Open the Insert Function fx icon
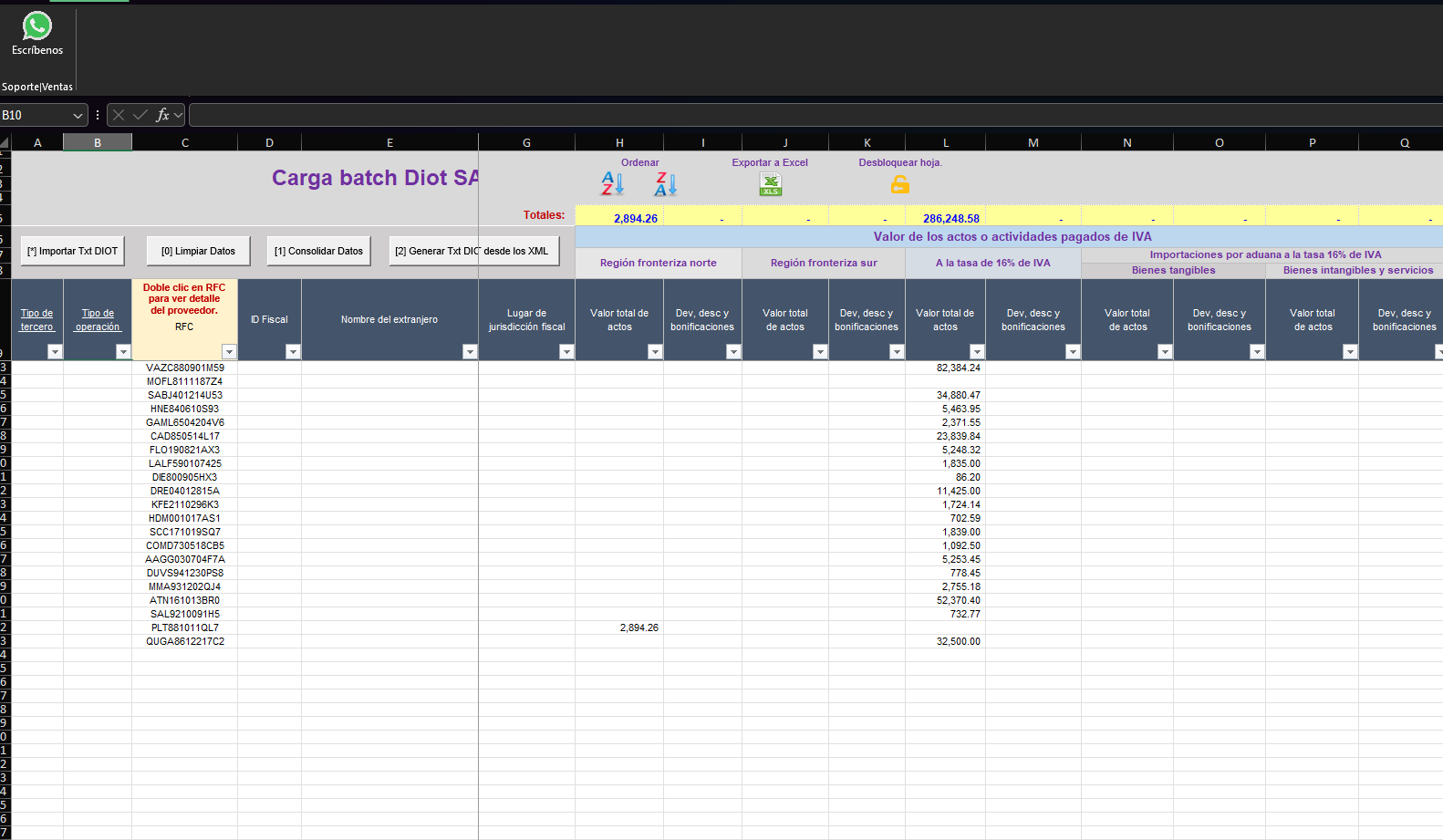Image resolution: width=1443 pixels, height=840 pixels. pyautogui.click(x=162, y=115)
